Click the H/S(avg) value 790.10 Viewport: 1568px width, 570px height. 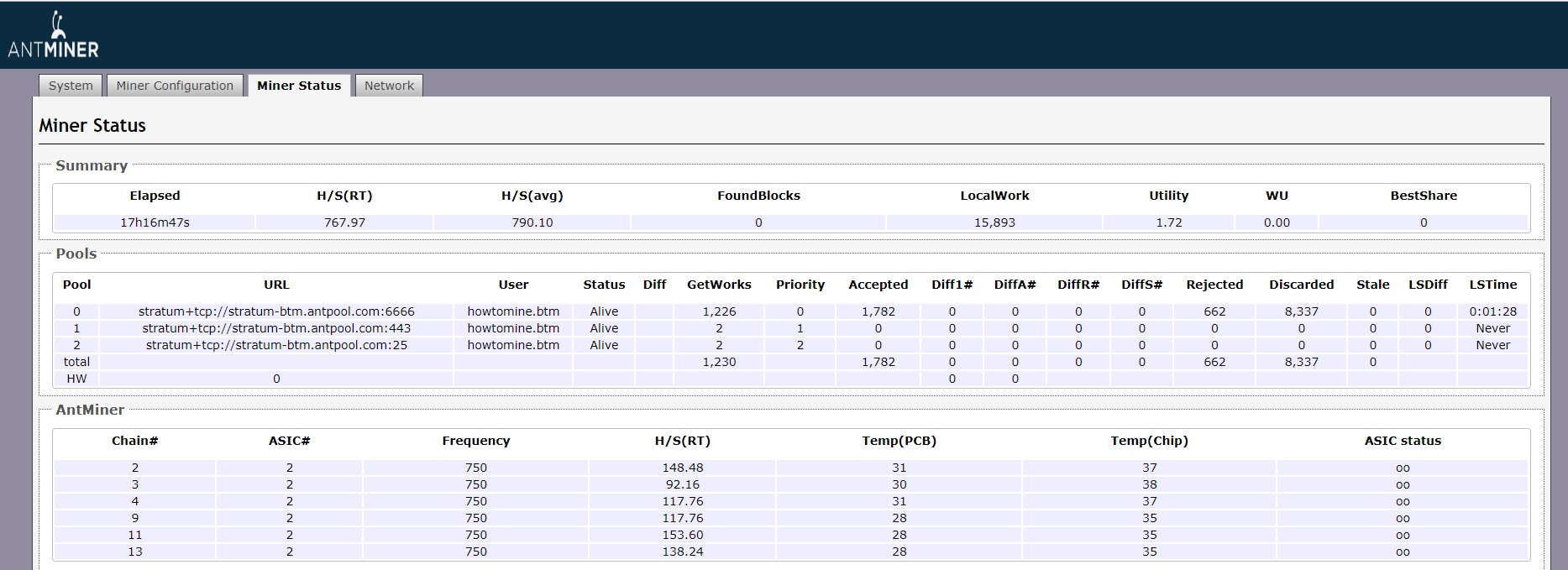pyautogui.click(x=532, y=222)
